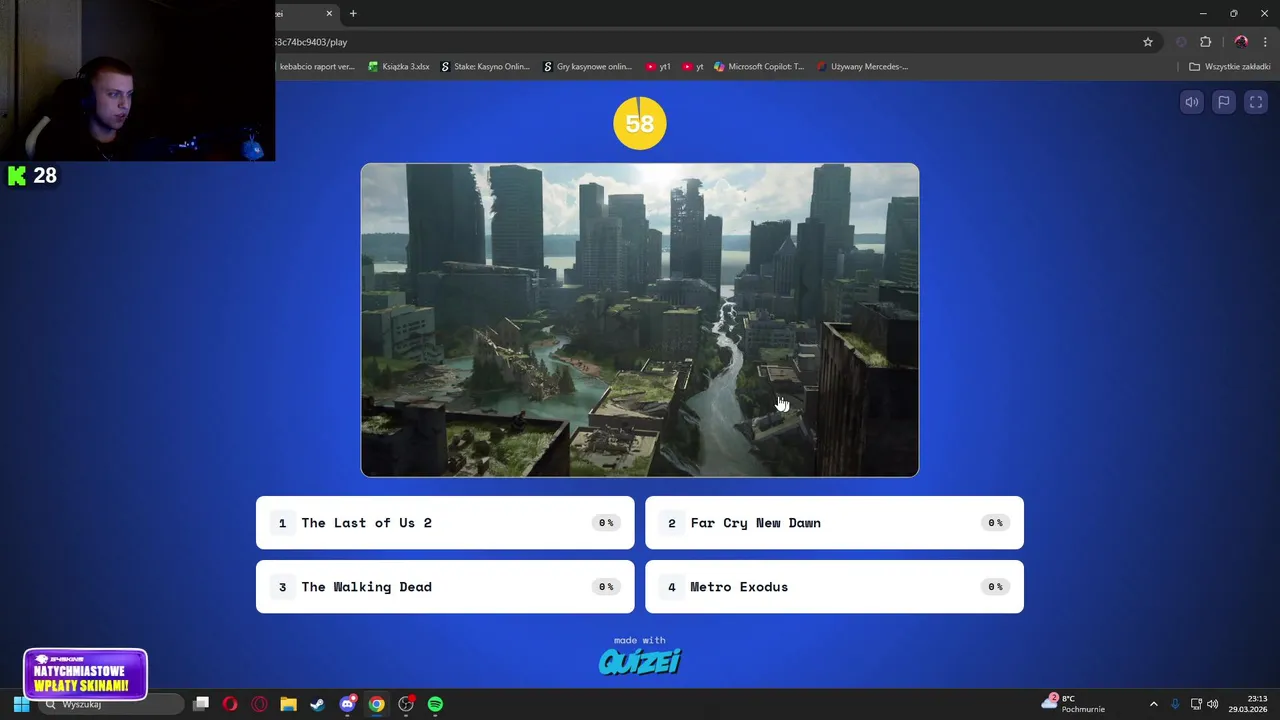1280x720 pixels.
Task: Open the kebabcio raport bookmark
Action: [x=316, y=67]
